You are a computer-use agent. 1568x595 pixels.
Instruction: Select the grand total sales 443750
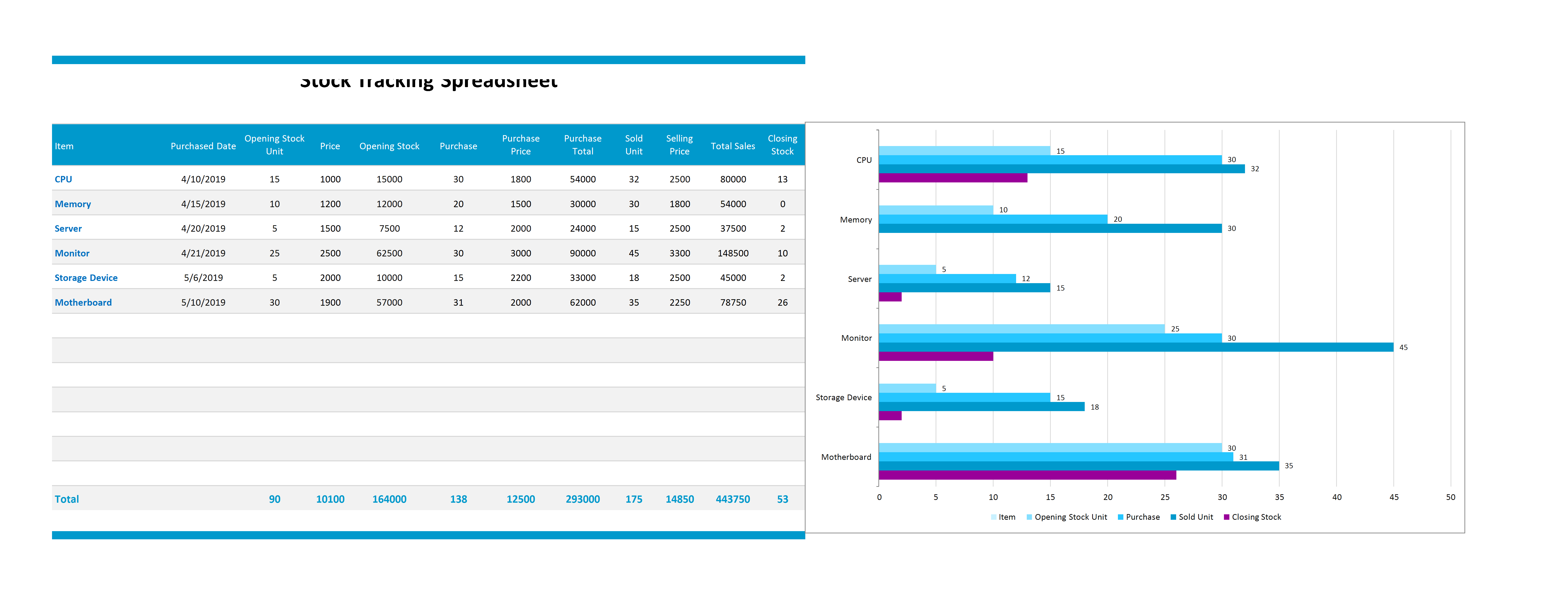coord(733,499)
